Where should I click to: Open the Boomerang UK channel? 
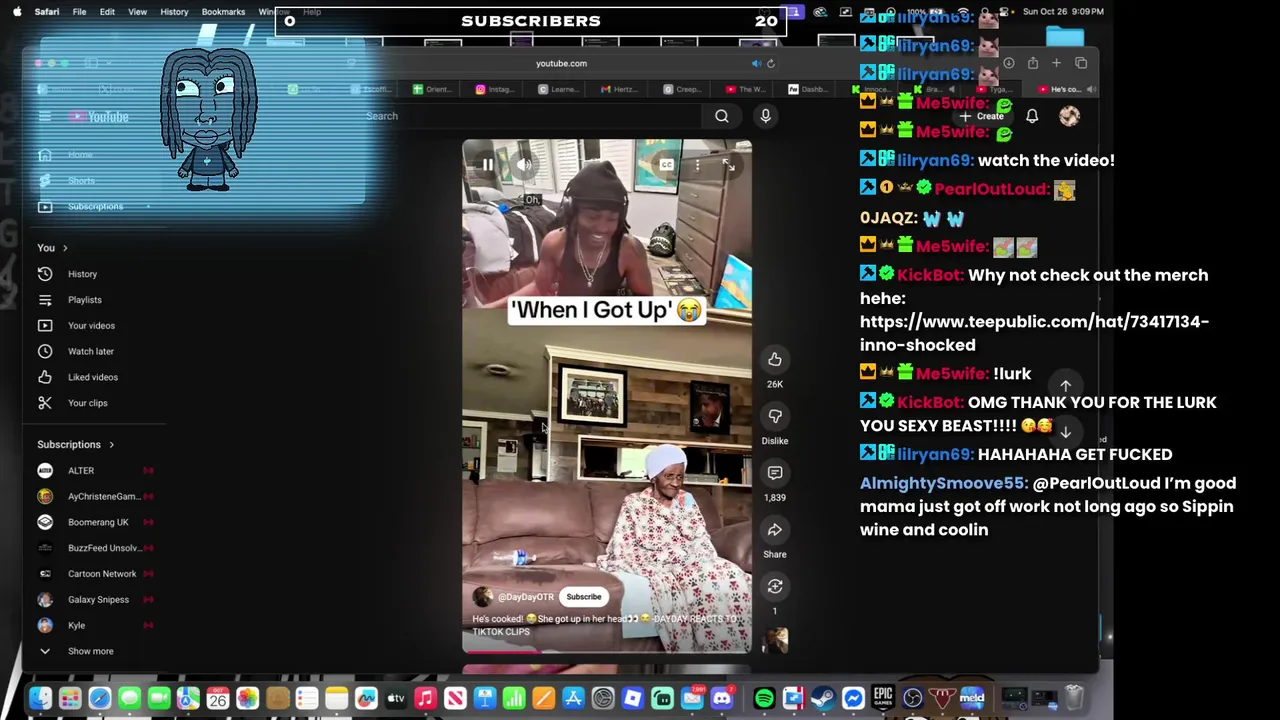coord(98,522)
